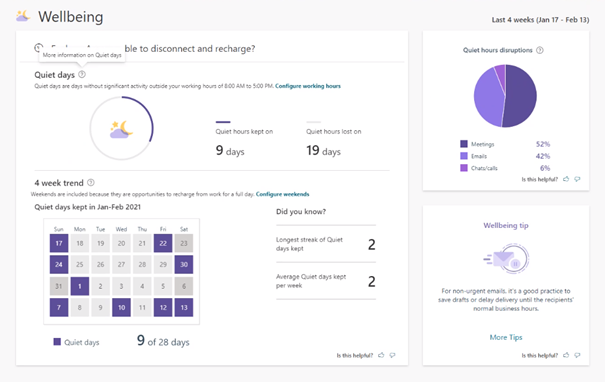
Task: Click the info icon next to Quiet days
Action: [x=82, y=74]
